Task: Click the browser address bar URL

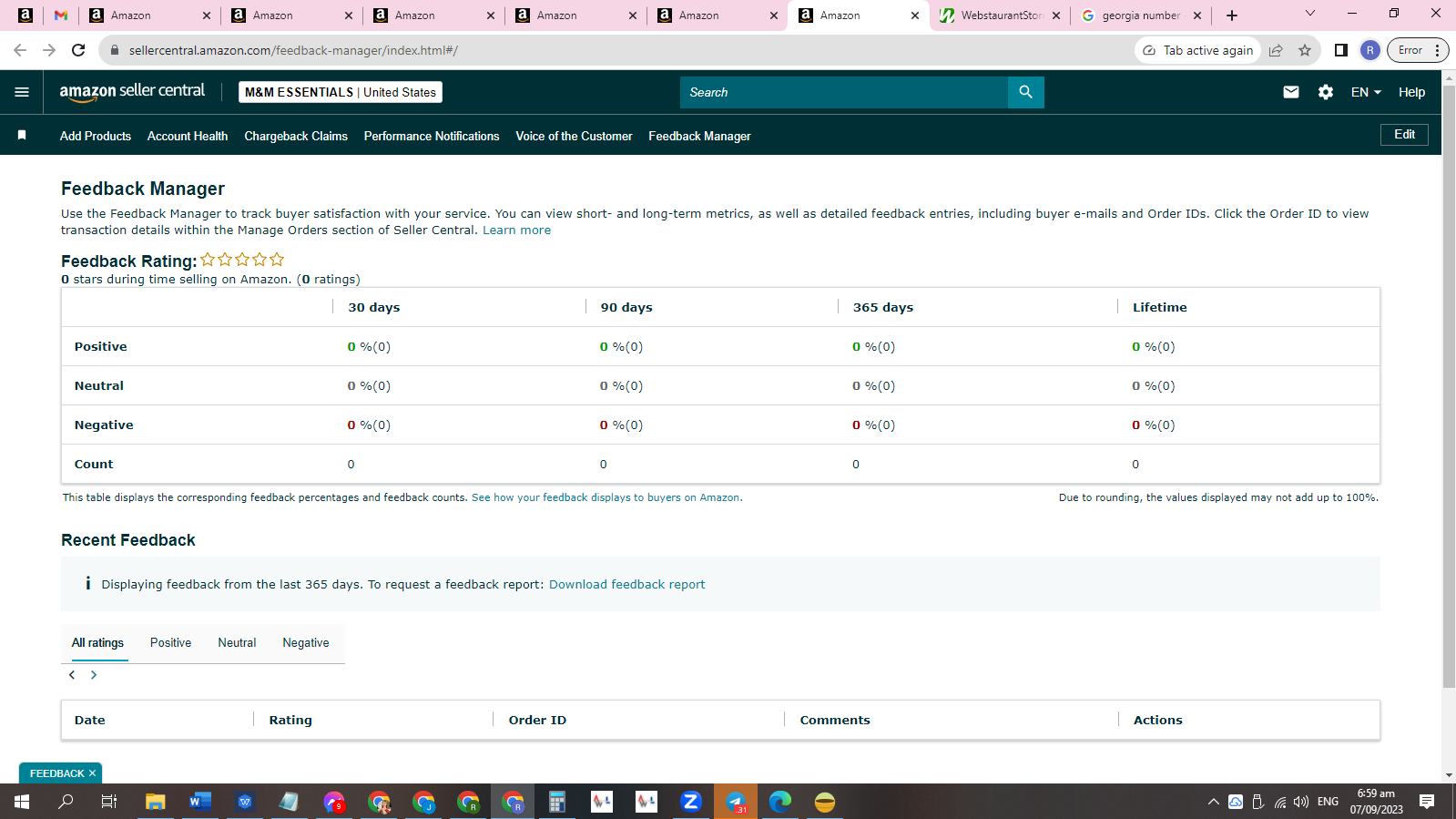Action: (x=293, y=50)
